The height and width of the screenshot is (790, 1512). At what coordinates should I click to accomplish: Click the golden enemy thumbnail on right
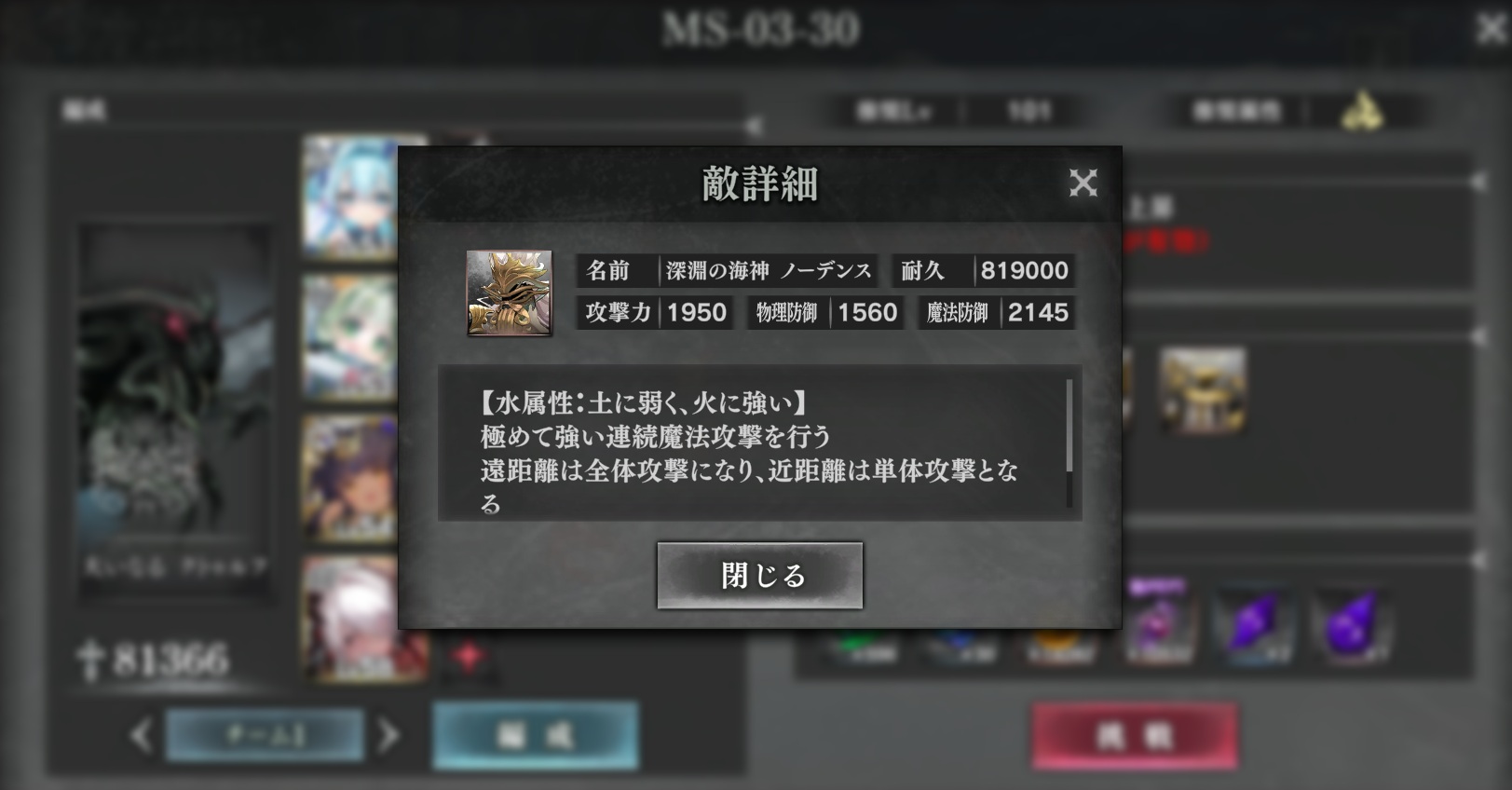pyautogui.click(x=1204, y=390)
